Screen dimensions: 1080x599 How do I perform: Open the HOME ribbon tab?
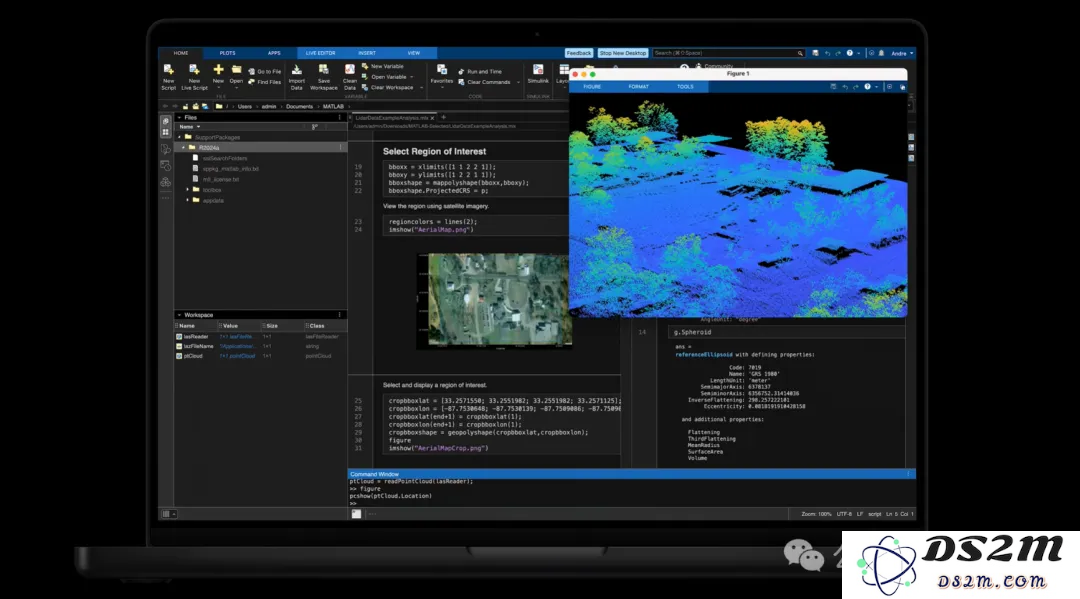[x=181, y=53]
